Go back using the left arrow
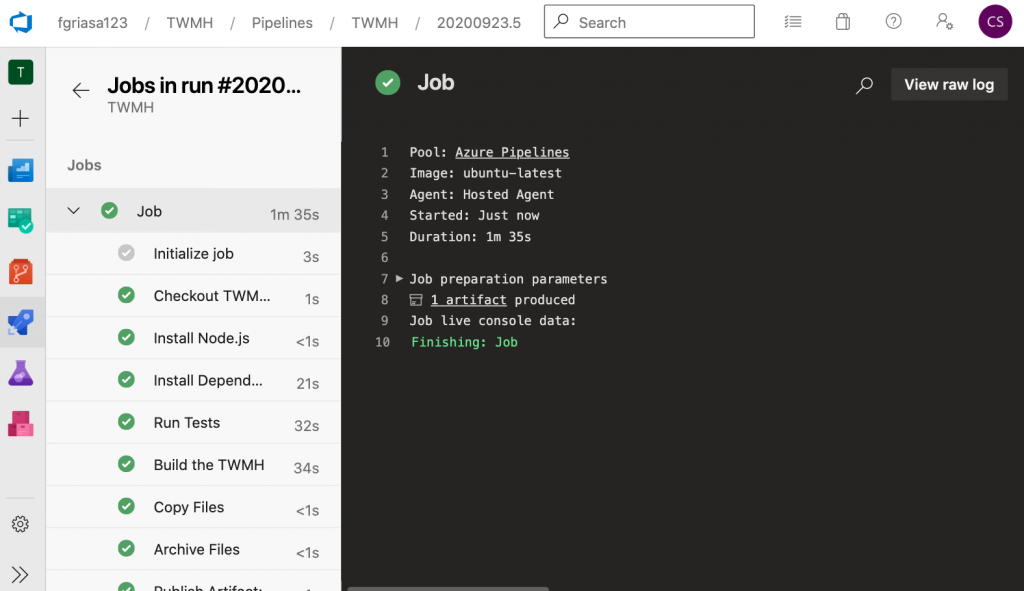This screenshot has height=591, width=1024. pyautogui.click(x=81, y=90)
